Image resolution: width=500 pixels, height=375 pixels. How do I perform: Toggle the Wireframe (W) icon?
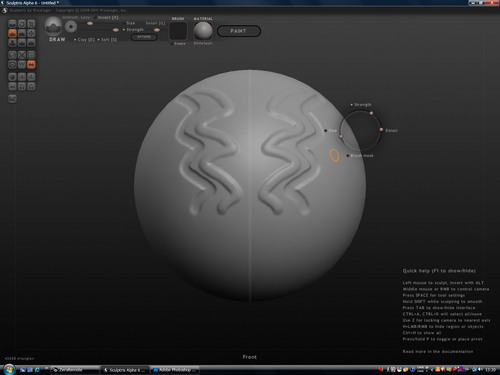tap(22, 64)
